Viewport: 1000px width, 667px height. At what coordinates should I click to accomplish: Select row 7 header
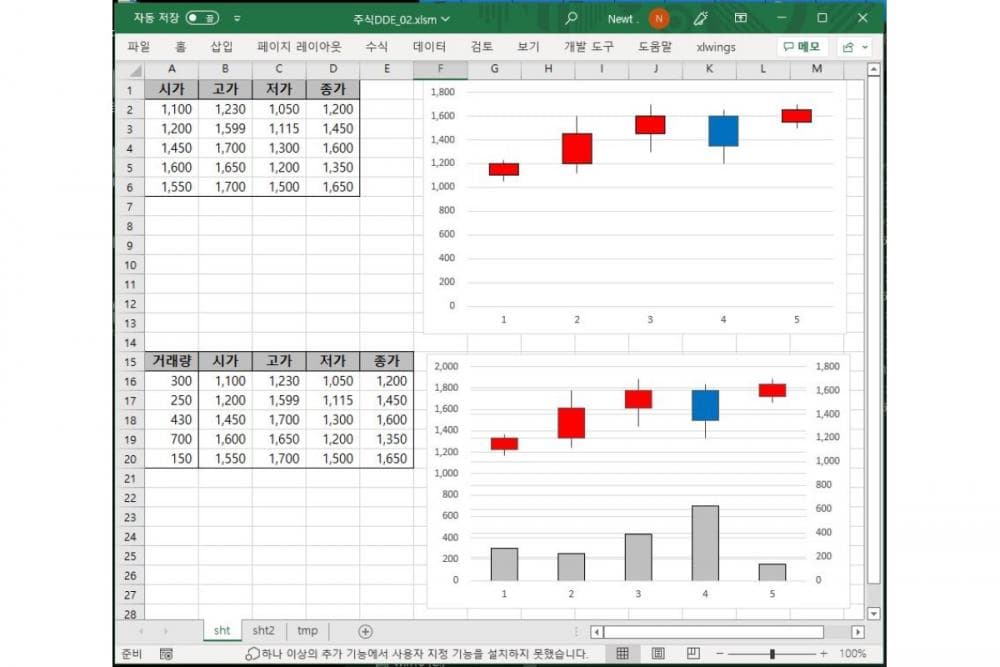[x=129, y=207]
